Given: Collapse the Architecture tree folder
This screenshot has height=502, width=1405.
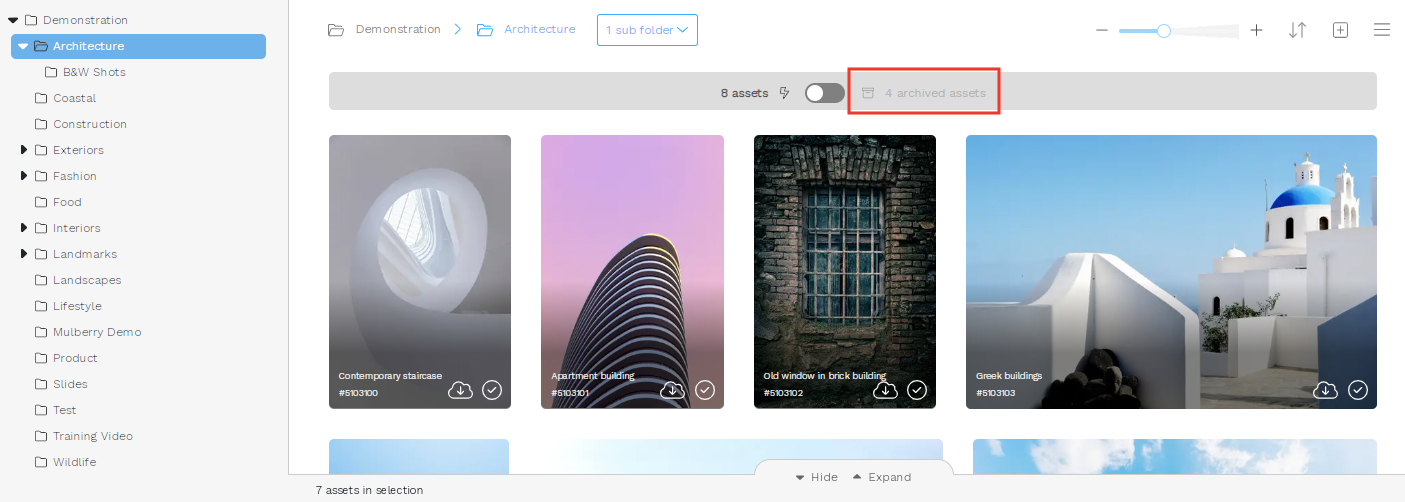Looking at the screenshot, I should pyautogui.click(x=23, y=46).
